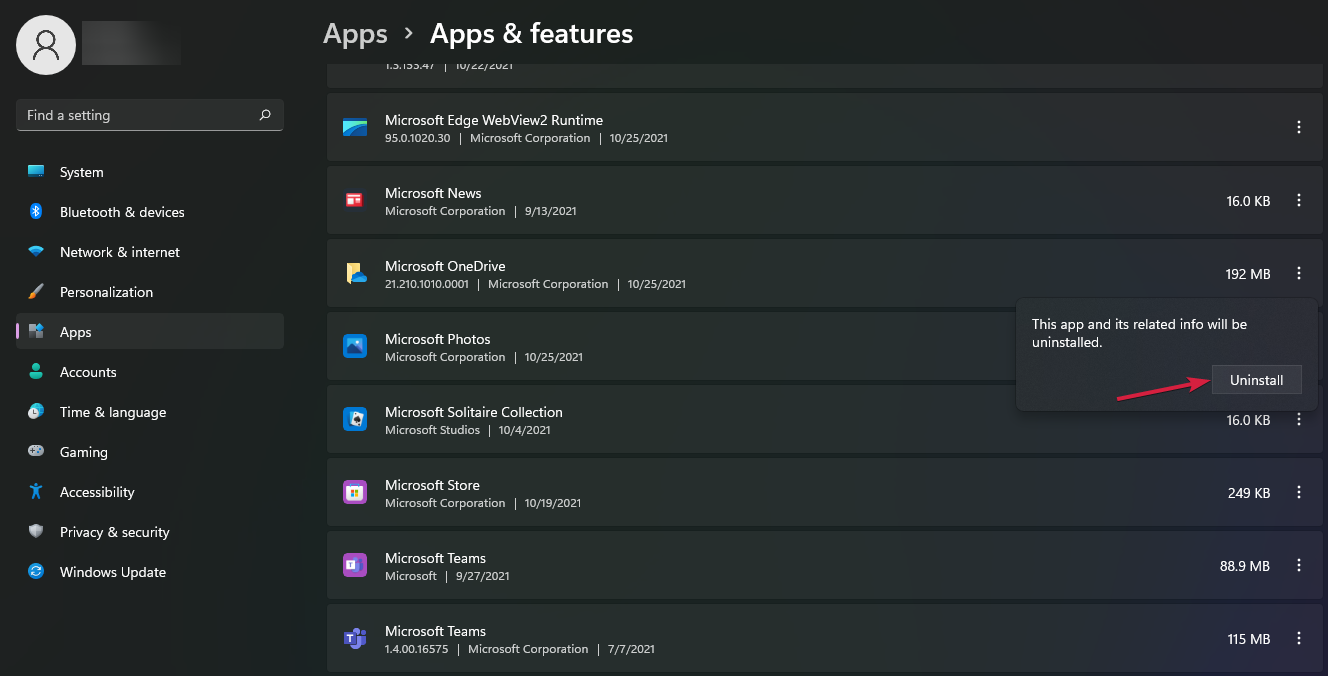1328x676 pixels.
Task: Click the Accounts person icon
Action: pos(36,372)
